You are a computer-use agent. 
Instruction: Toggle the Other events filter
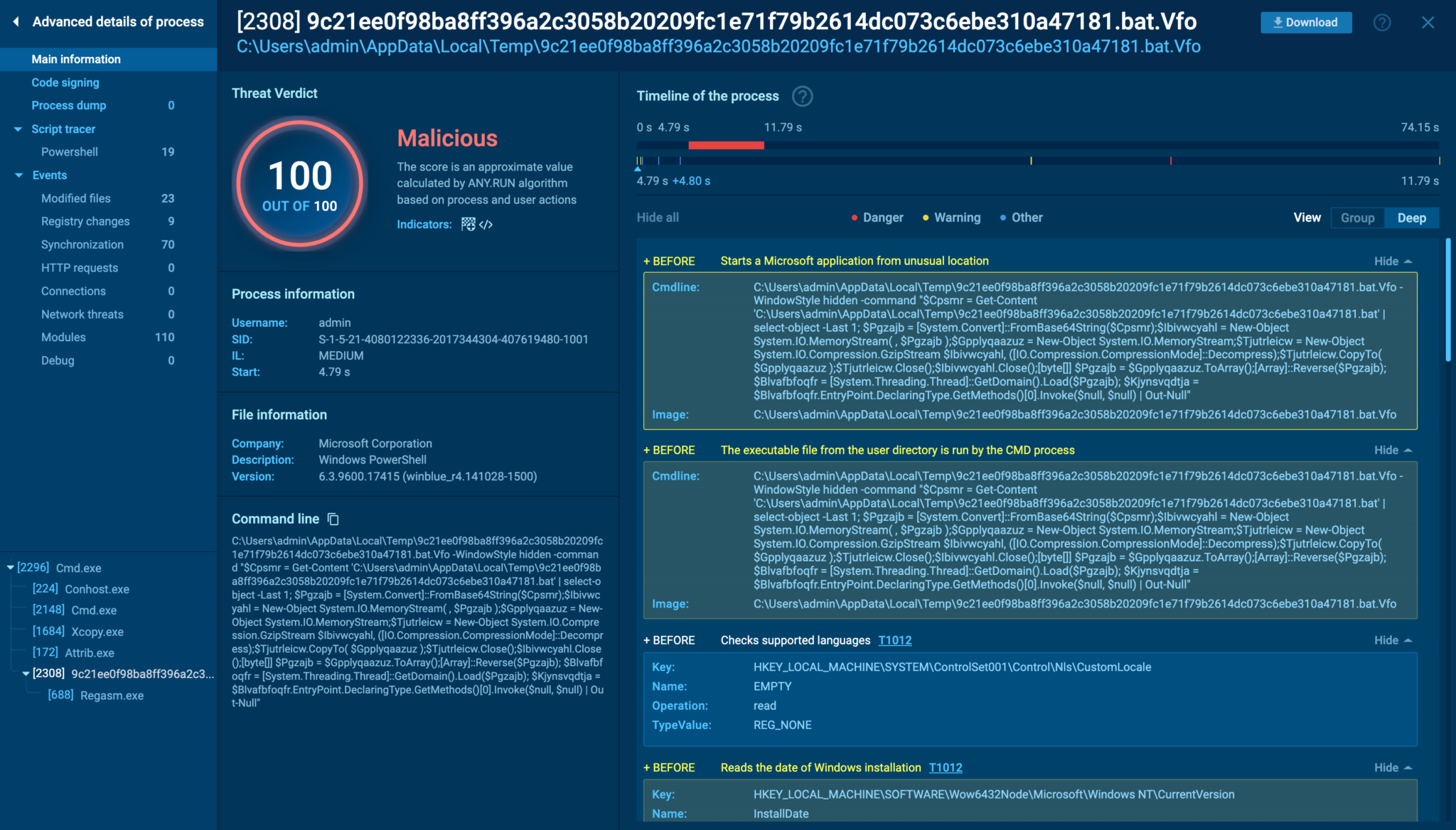pos(1021,217)
